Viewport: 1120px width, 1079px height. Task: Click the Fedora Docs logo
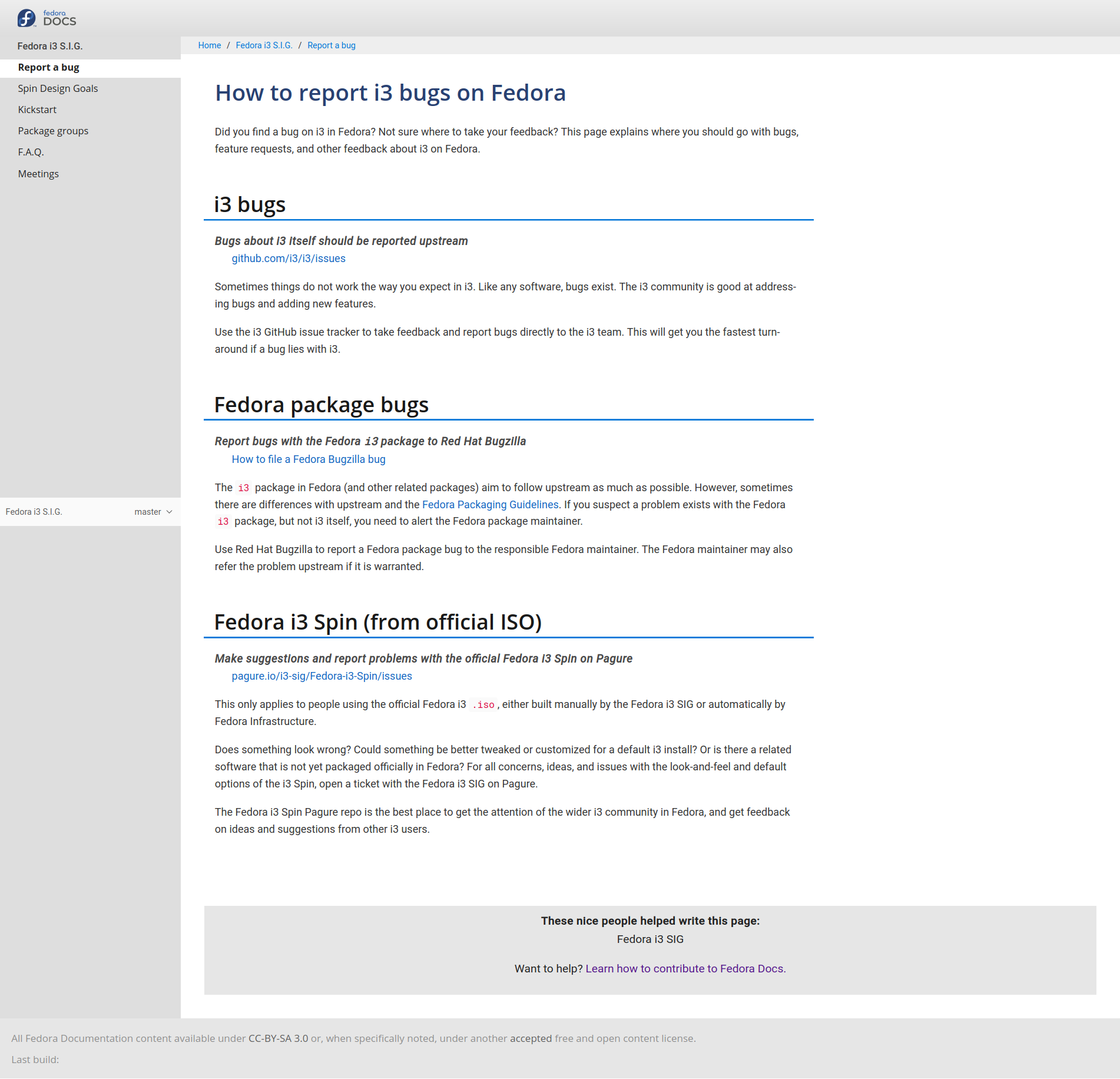[x=47, y=18]
